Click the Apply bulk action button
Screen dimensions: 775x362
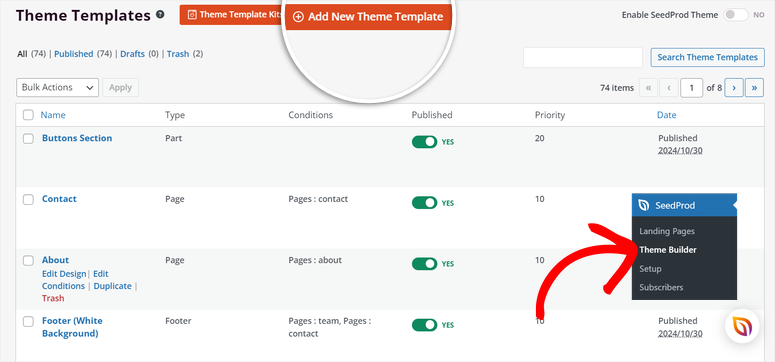120,88
